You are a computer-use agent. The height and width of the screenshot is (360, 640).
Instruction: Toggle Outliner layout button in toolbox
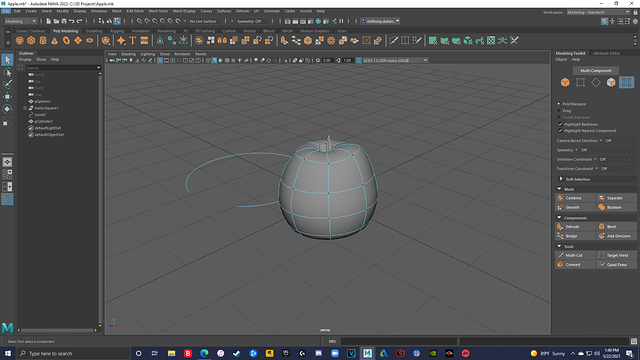pos(7,199)
